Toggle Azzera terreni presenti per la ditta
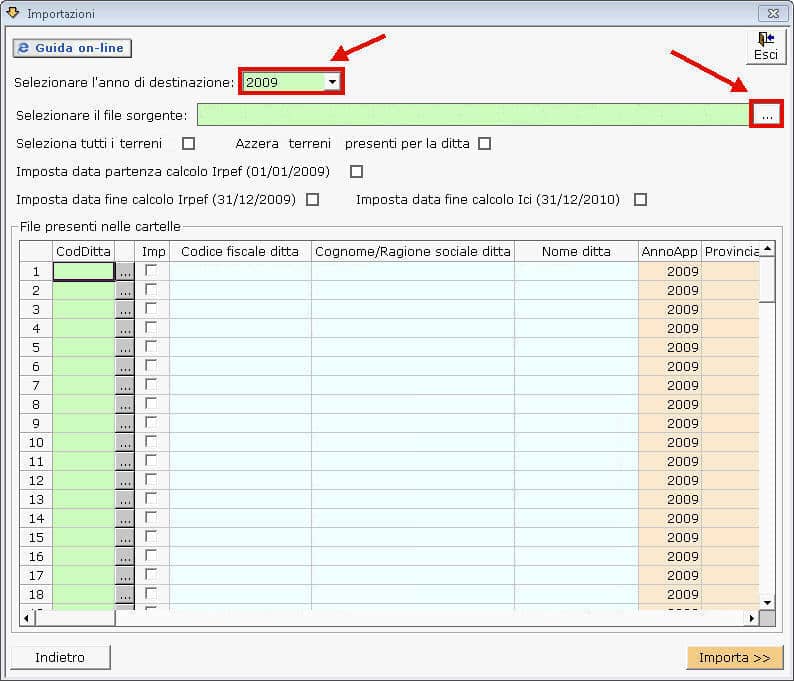 click(484, 143)
